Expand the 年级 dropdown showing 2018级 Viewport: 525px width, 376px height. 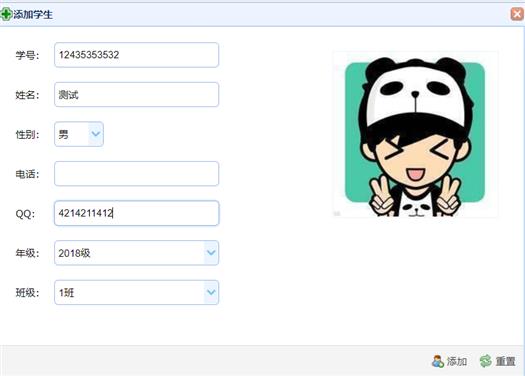[x=211, y=253]
